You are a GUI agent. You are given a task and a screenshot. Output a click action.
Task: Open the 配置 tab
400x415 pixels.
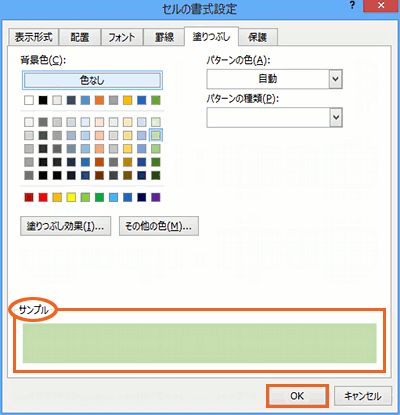[80, 37]
